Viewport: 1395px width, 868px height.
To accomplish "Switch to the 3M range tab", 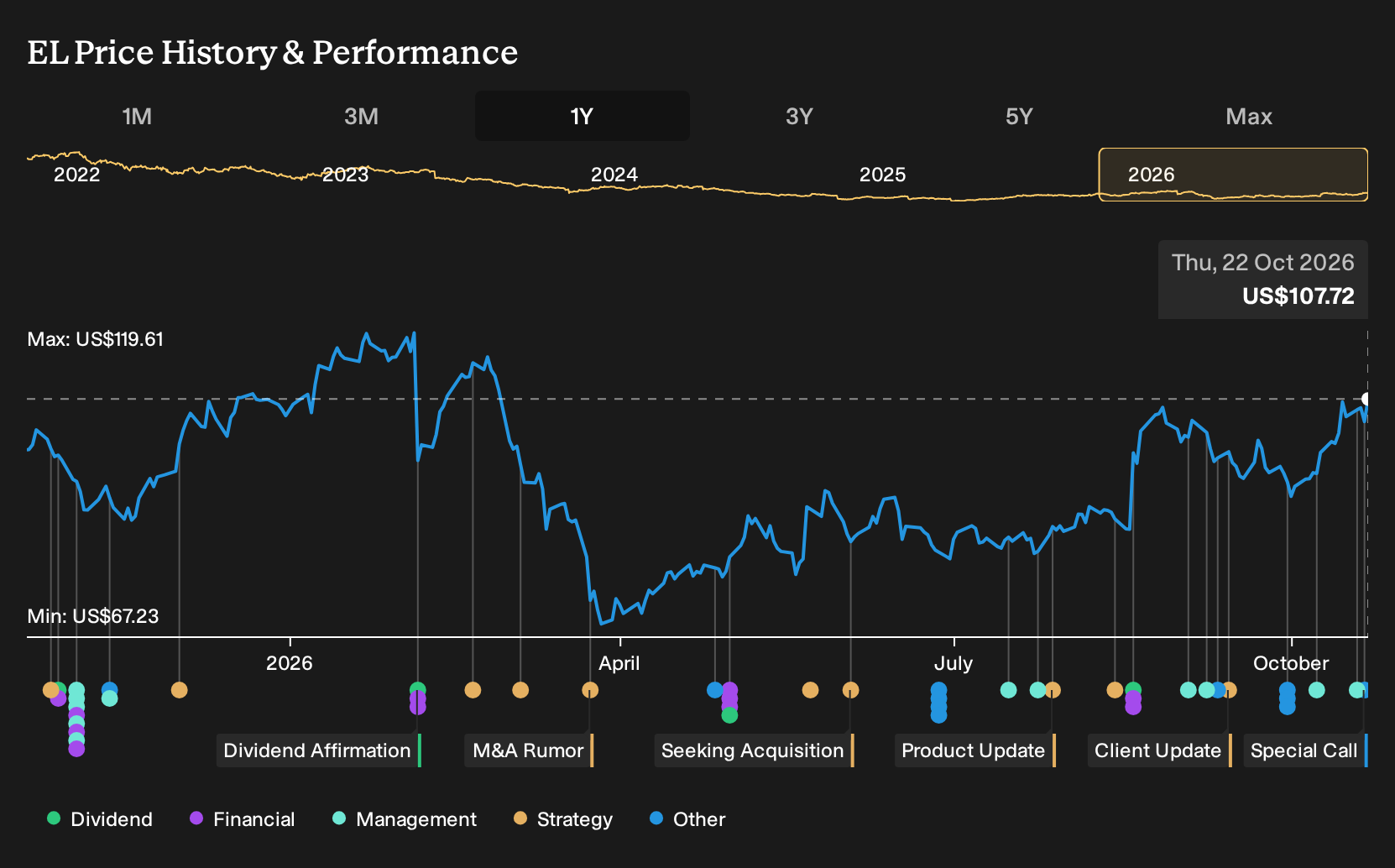I will coord(361,116).
